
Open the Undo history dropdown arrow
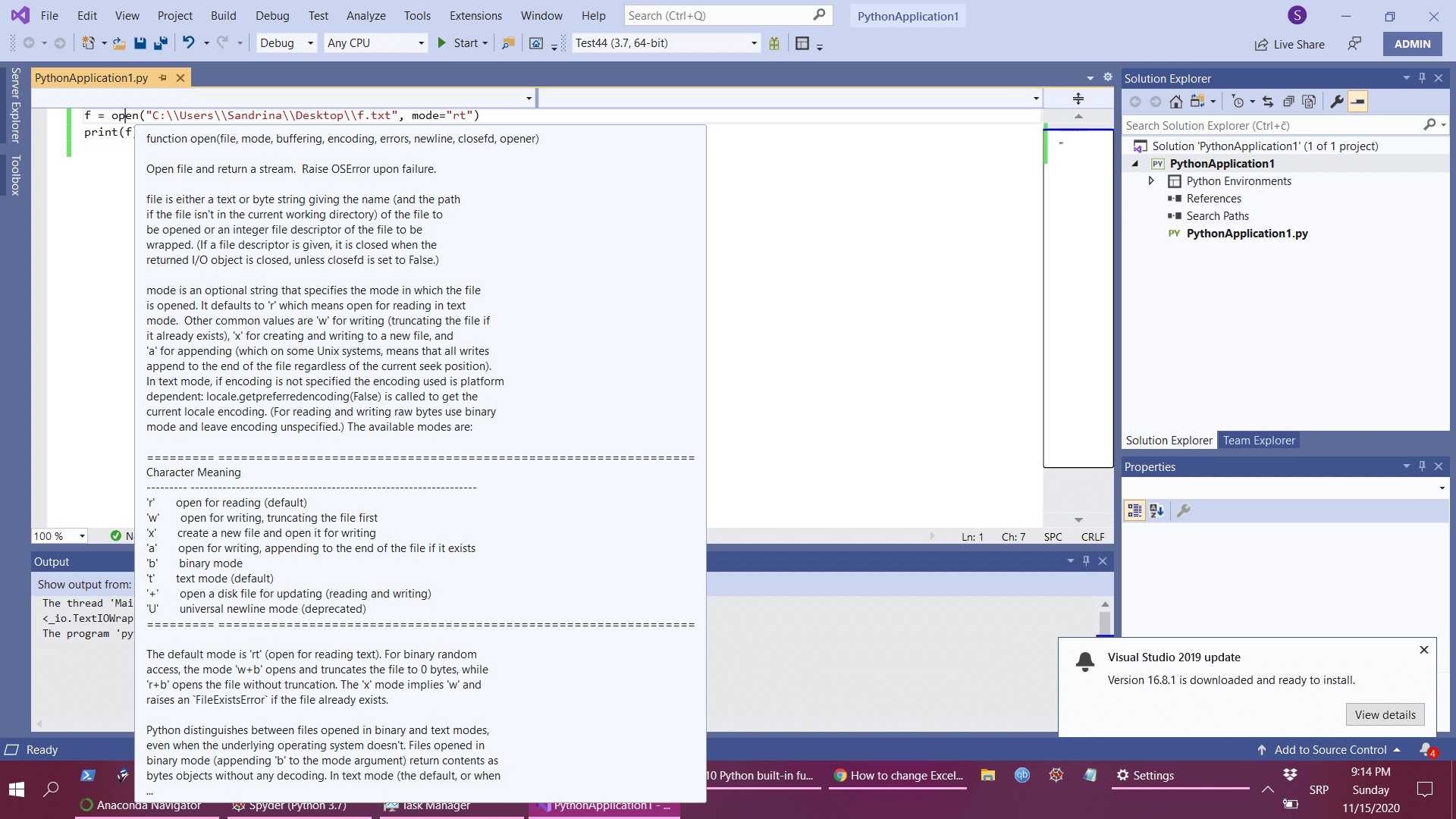click(x=206, y=43)
